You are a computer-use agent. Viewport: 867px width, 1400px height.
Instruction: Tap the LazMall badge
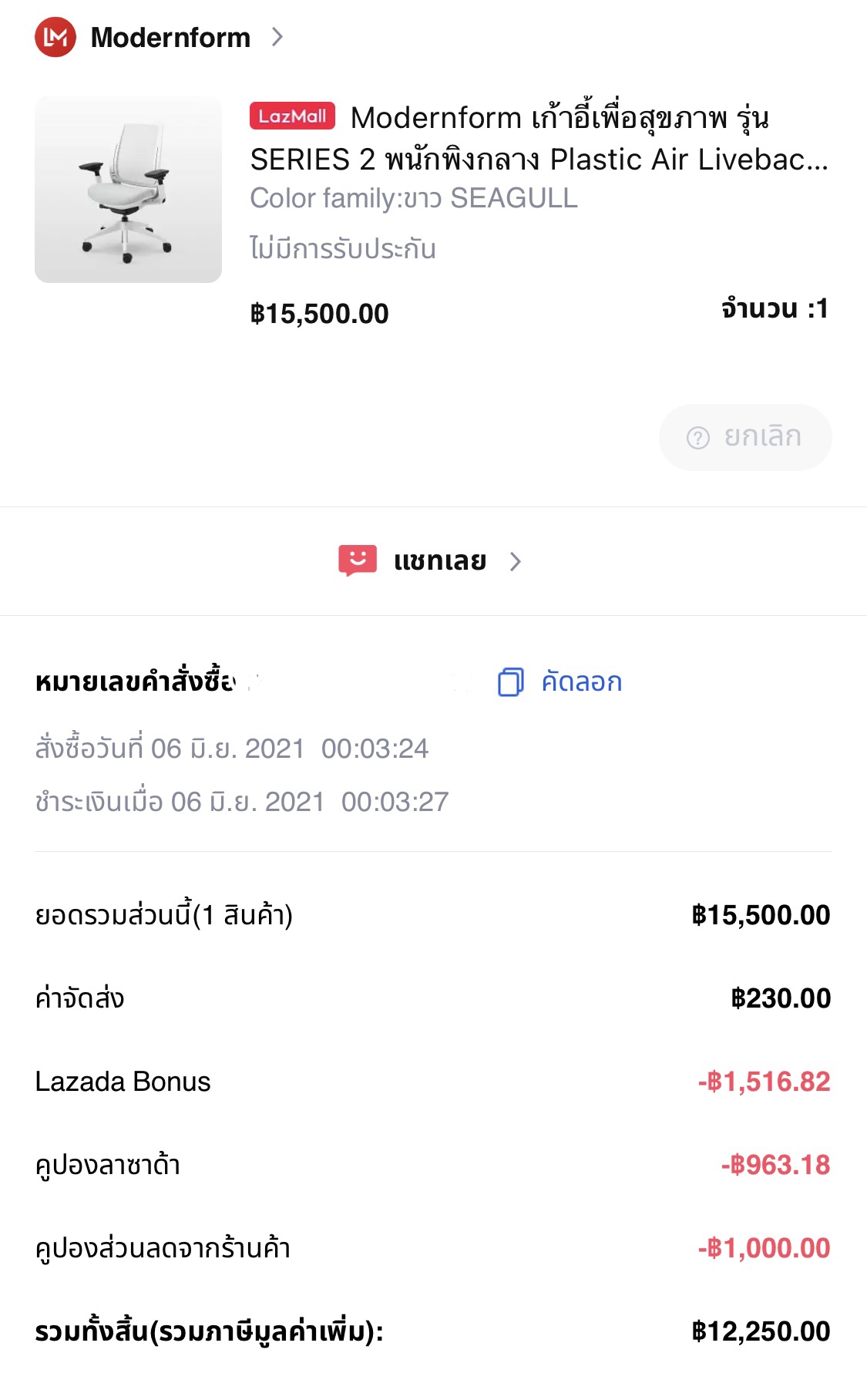click(292, 116)
